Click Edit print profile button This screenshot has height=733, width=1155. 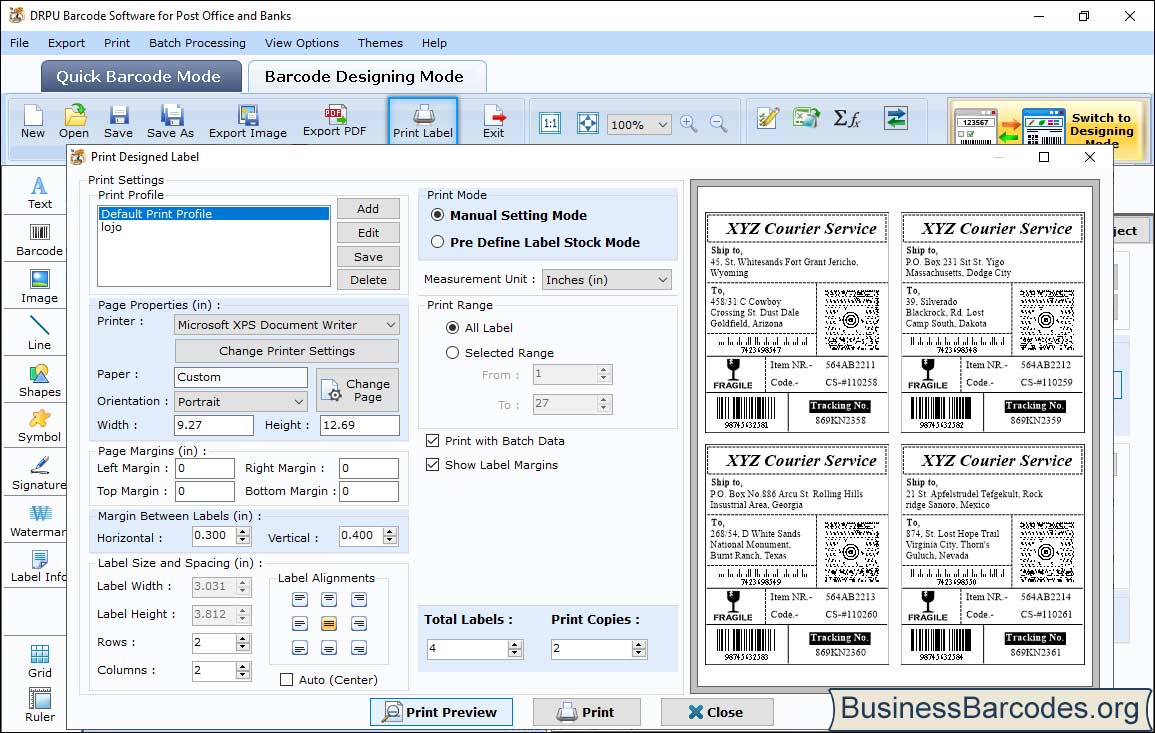368,233
